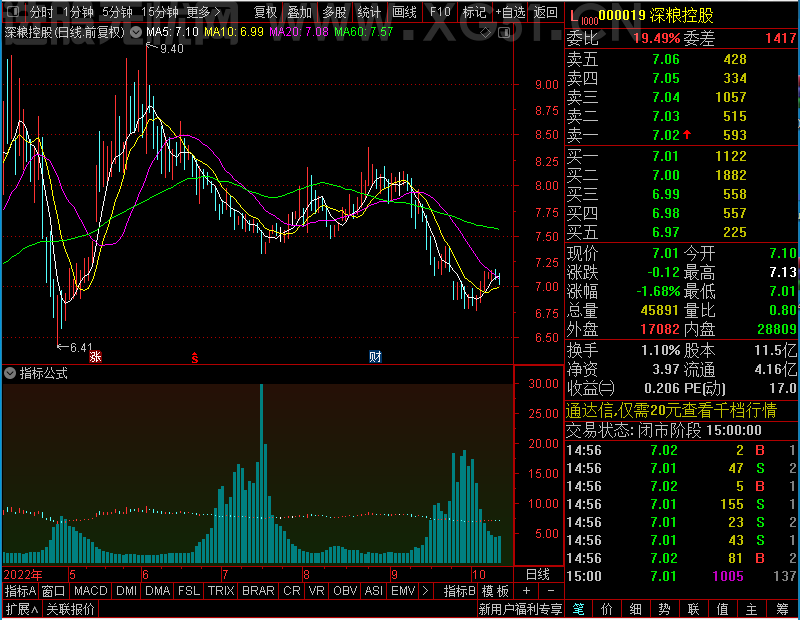Click the stock name 000019 深粮控股

click(656, 16)
